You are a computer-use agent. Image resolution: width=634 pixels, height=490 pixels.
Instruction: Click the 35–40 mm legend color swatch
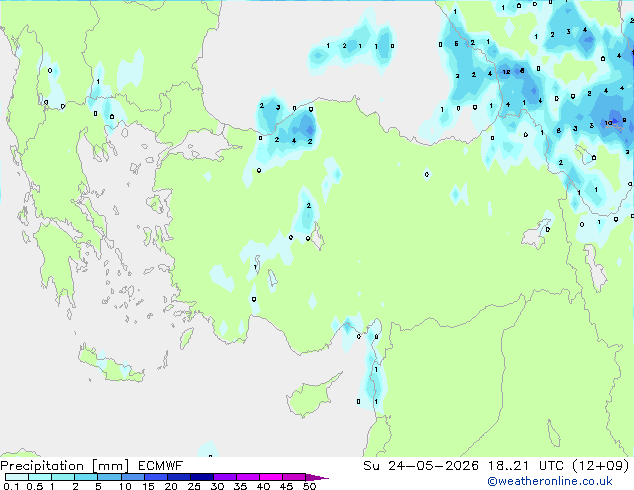248,477
